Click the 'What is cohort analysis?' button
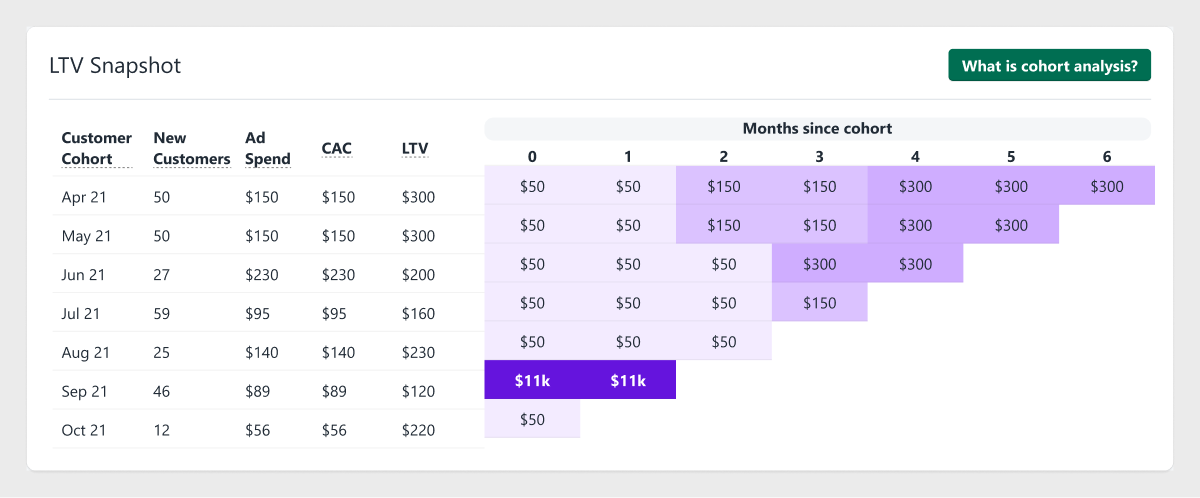1200x498 pixels. 1049,66
